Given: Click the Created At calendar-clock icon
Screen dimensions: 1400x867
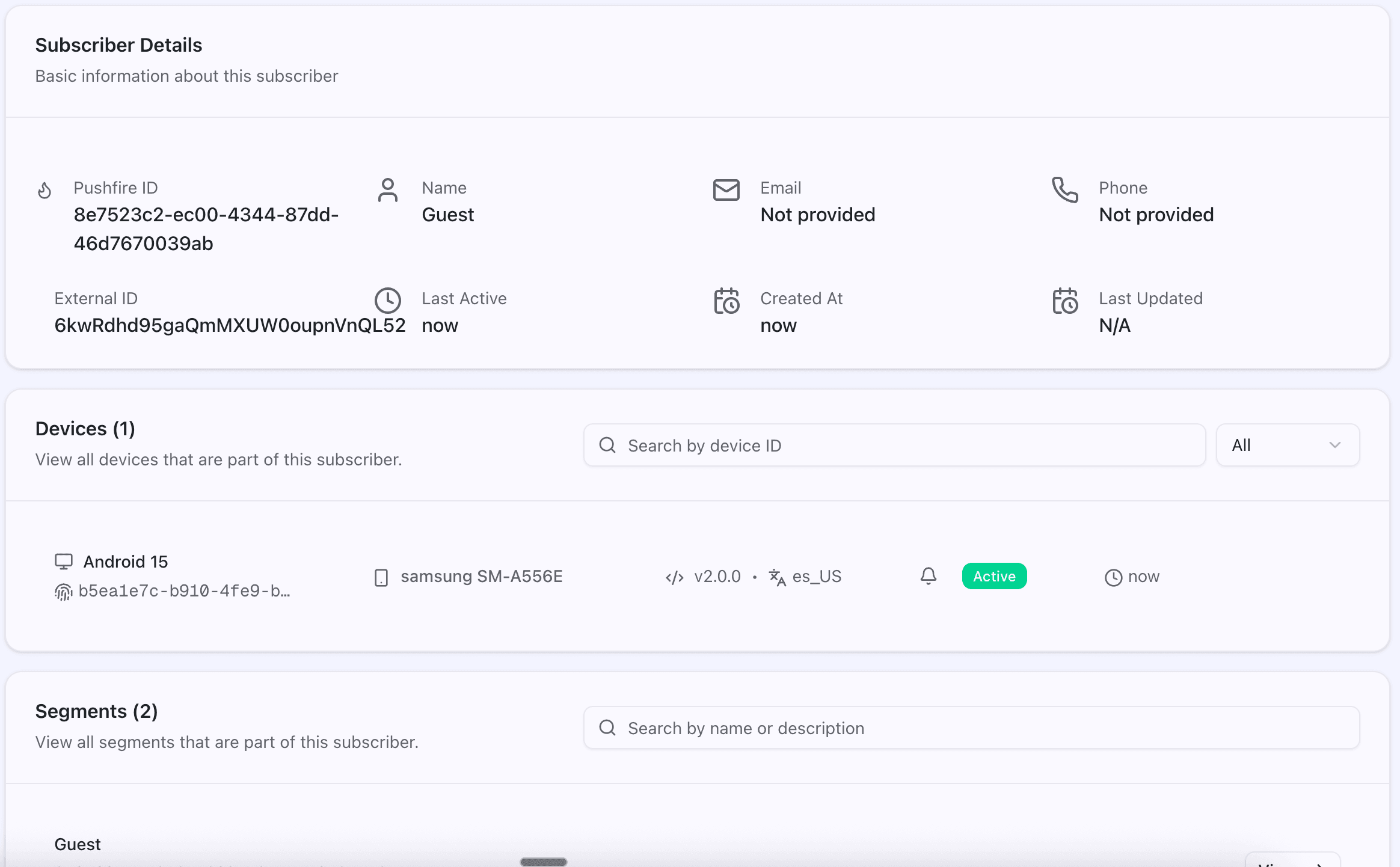Looking at the screenshot, I should coord(726,301).
